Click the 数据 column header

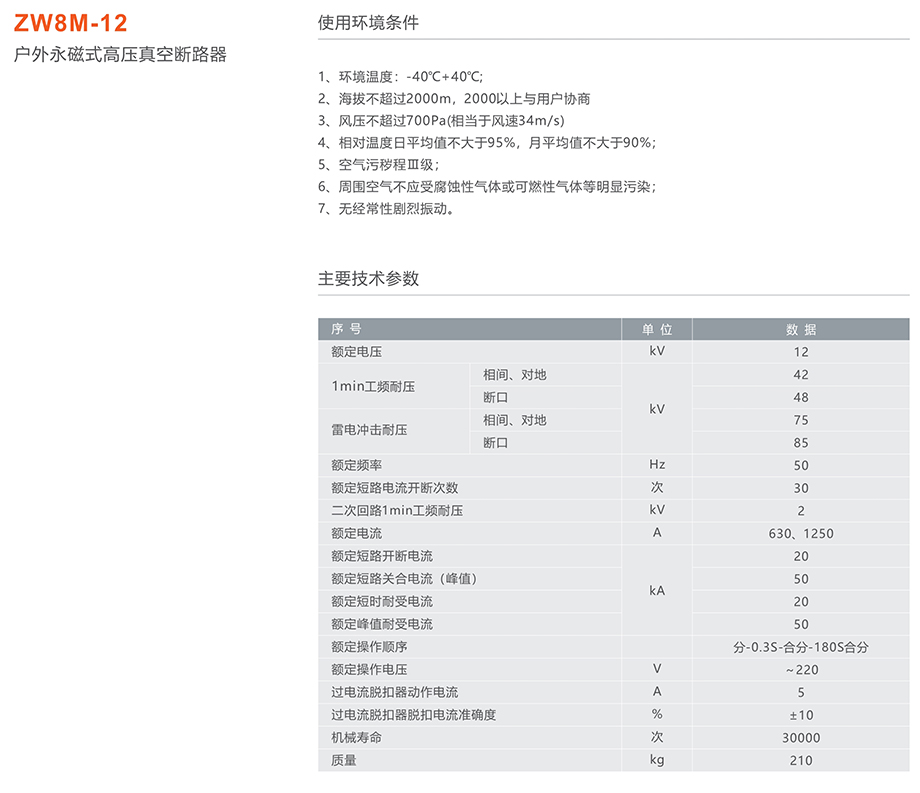click(x=801, y=329)
